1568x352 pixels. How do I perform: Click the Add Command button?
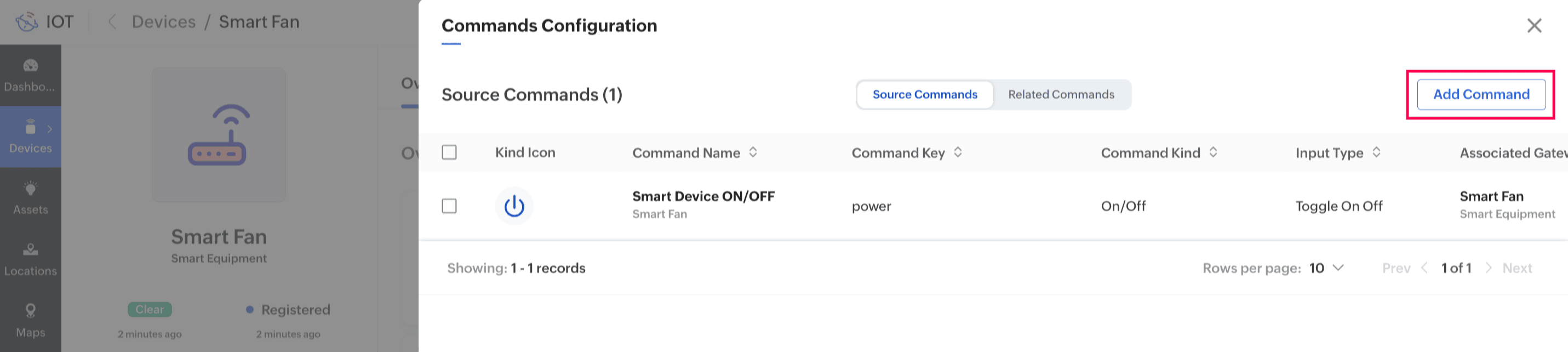[x=1481, y=94]
